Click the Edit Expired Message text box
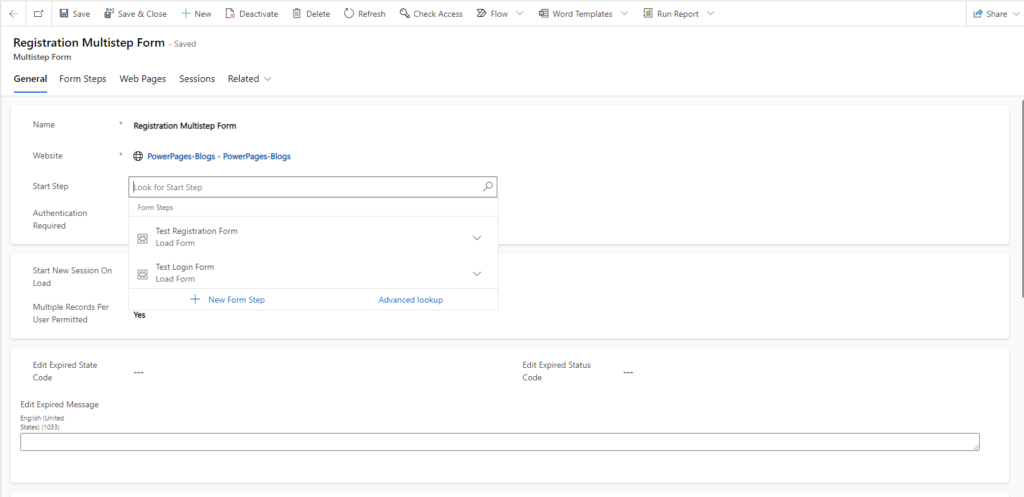 click(x=499, y=442)
